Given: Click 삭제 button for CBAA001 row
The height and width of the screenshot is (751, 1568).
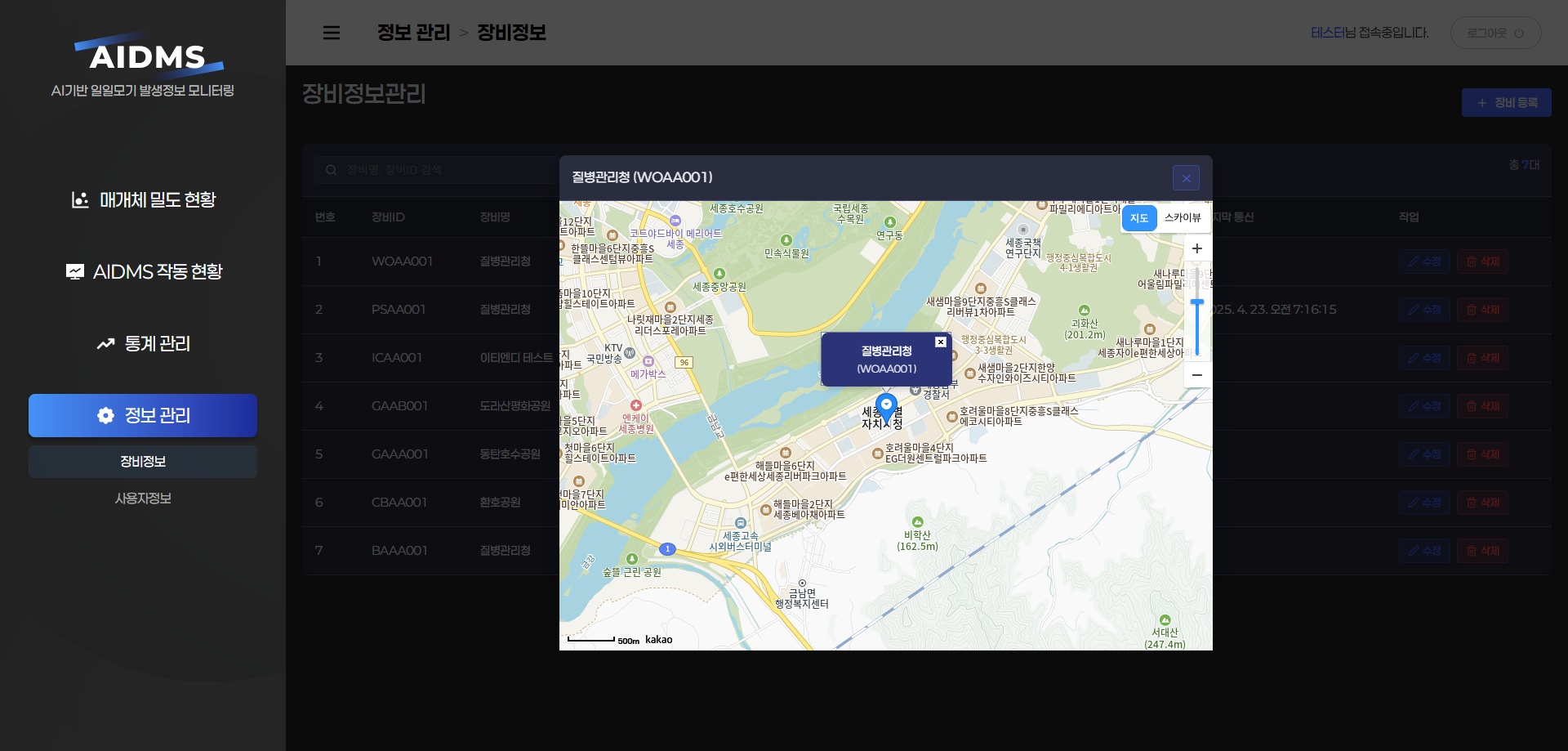Looking at the screenshot, I should point(1482,503).
